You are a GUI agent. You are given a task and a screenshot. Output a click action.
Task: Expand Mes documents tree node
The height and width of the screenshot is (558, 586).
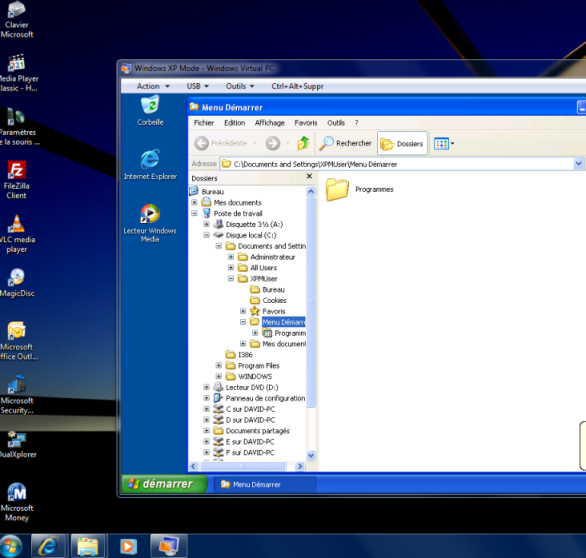pyautogui.click(x=194, y=202)
